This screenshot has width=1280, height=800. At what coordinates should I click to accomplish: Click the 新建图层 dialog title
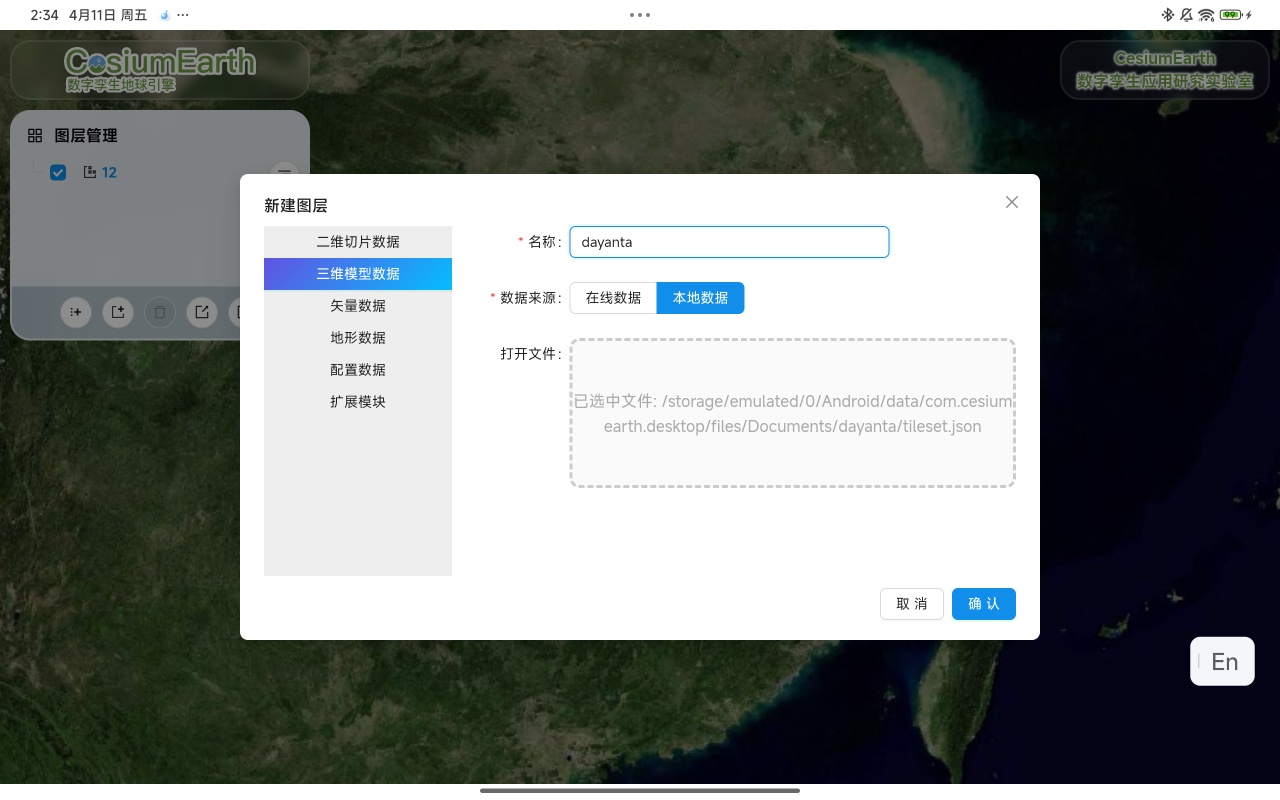pyautogui.click(x=296, y=206)
